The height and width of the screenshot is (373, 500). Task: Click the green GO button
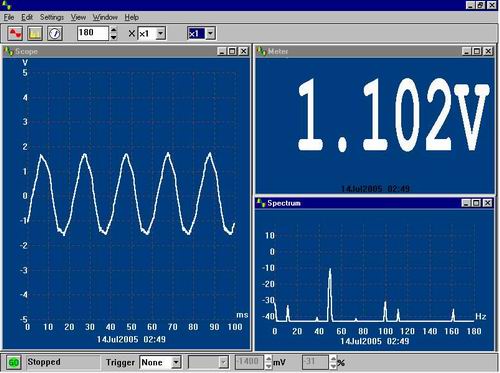tap(13, 362)
